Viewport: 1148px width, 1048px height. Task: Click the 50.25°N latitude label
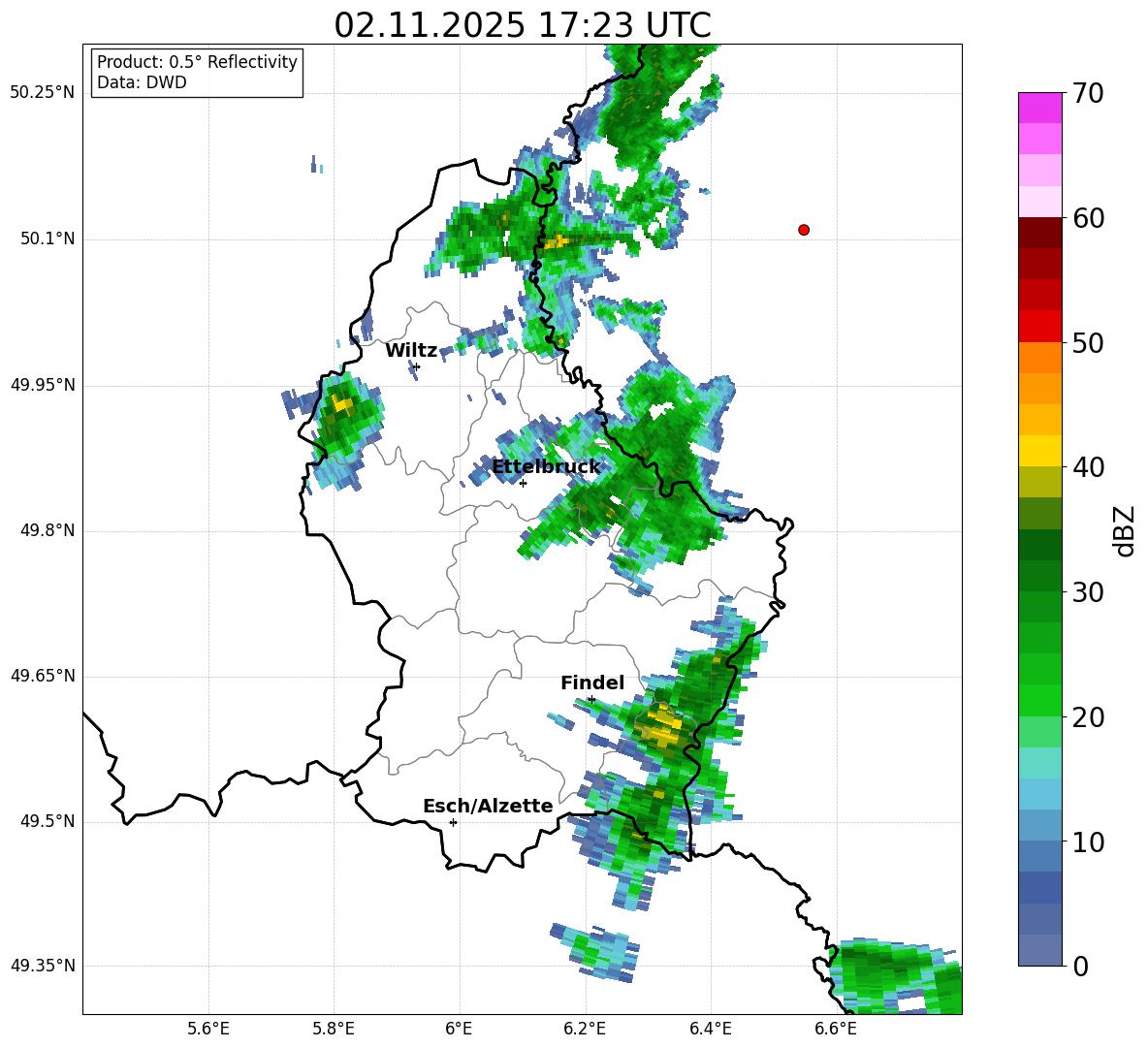pos(43,93)
